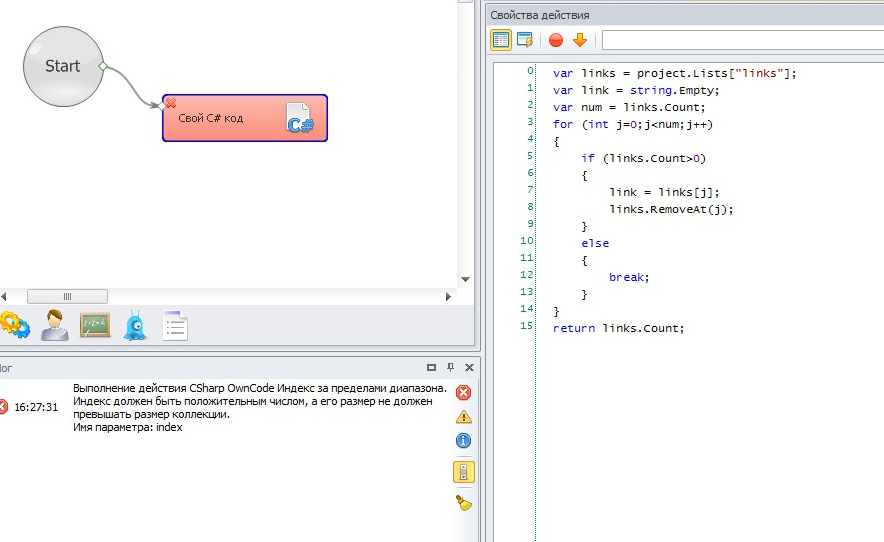The width and height of the screenshot is (884, 542).
Task: Open the document list icon
Action: pyautogui.click(x=175, y=325)
